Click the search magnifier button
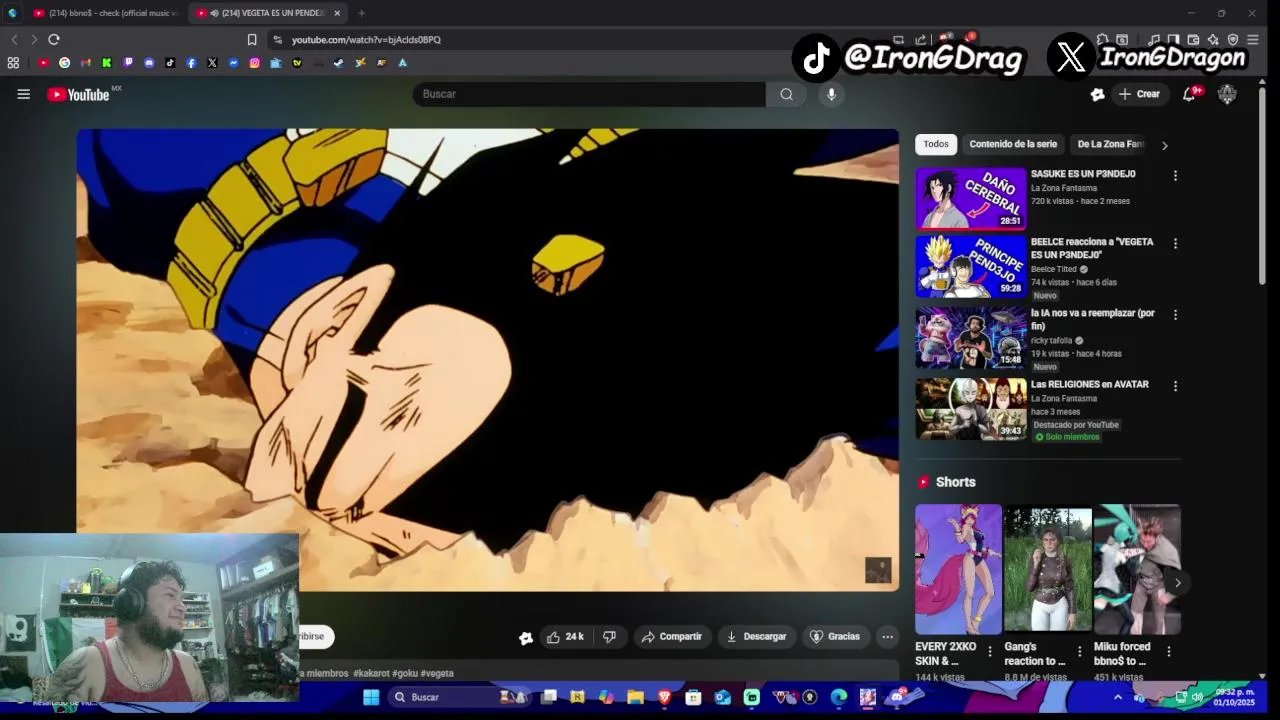This screenshot has height=720, width=1280. pos(786,94)
